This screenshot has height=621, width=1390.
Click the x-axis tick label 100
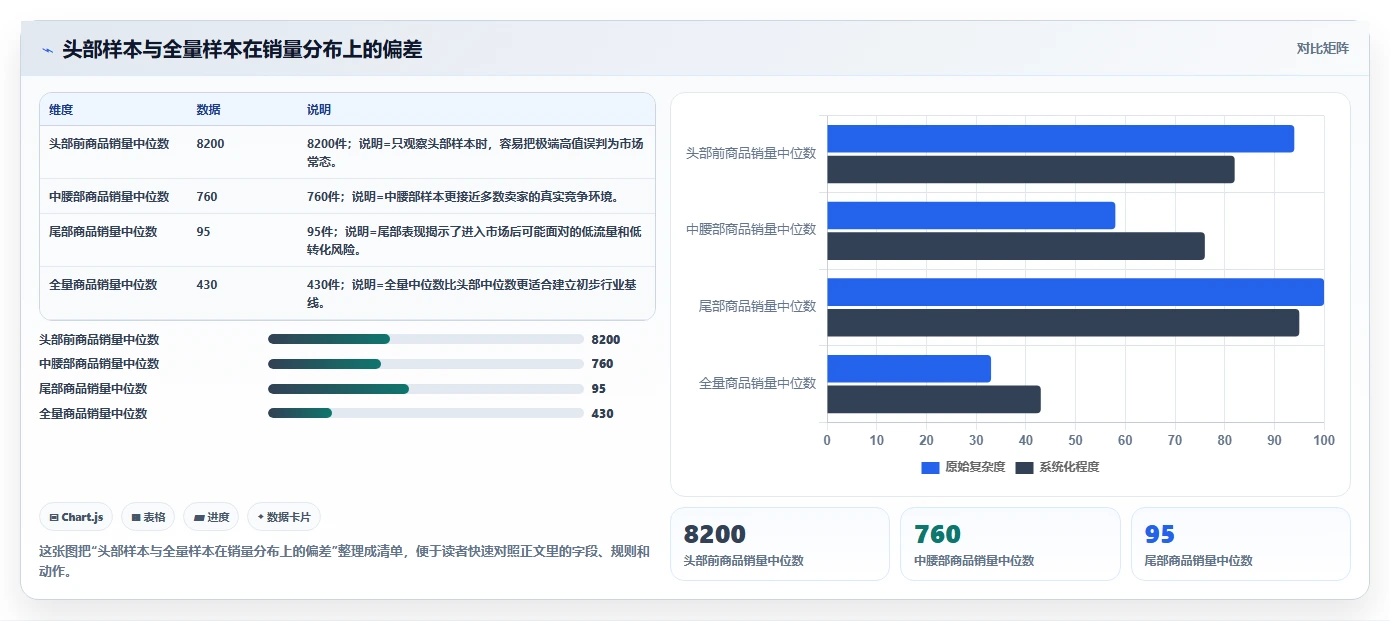1324,440
